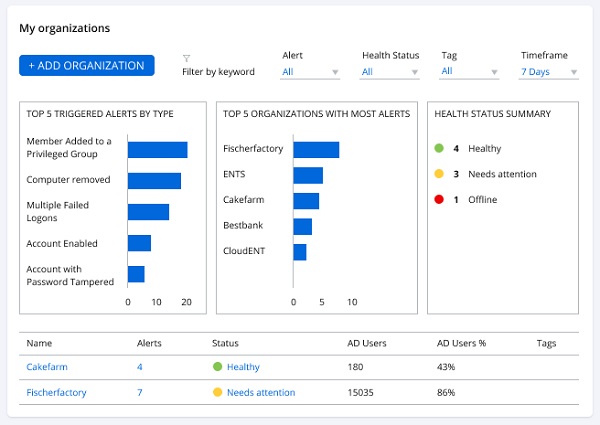
Task: Click Cakefarm's alert count of 4
Action: 140,367
